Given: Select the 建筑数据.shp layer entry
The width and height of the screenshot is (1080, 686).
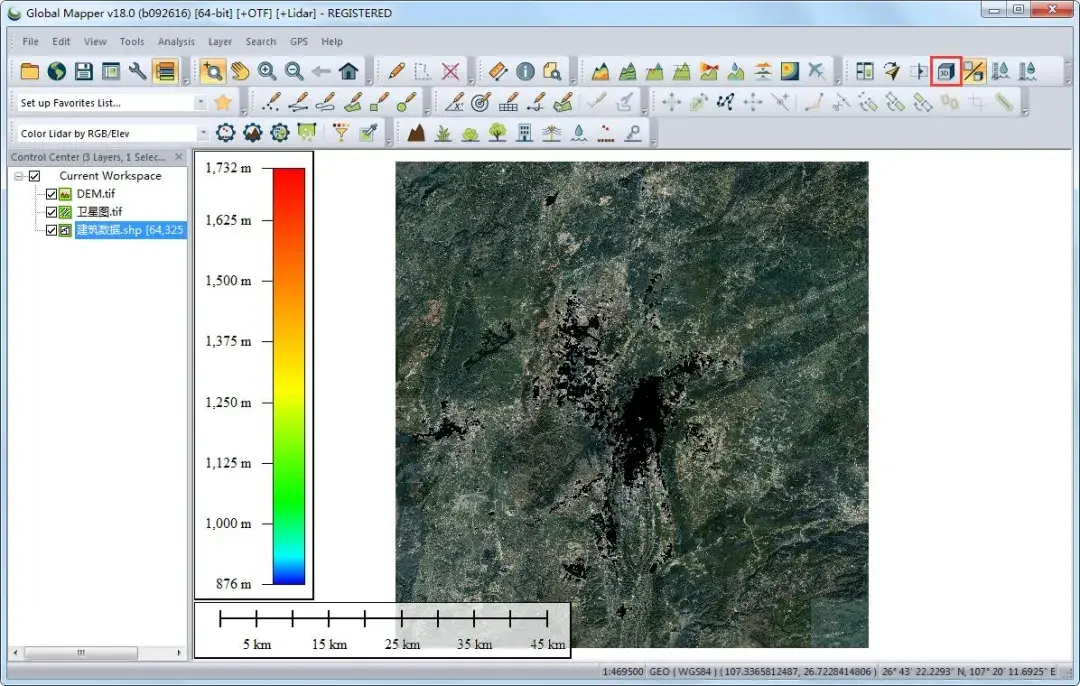Looking at the screenshot, I should (x=129, y=230).
